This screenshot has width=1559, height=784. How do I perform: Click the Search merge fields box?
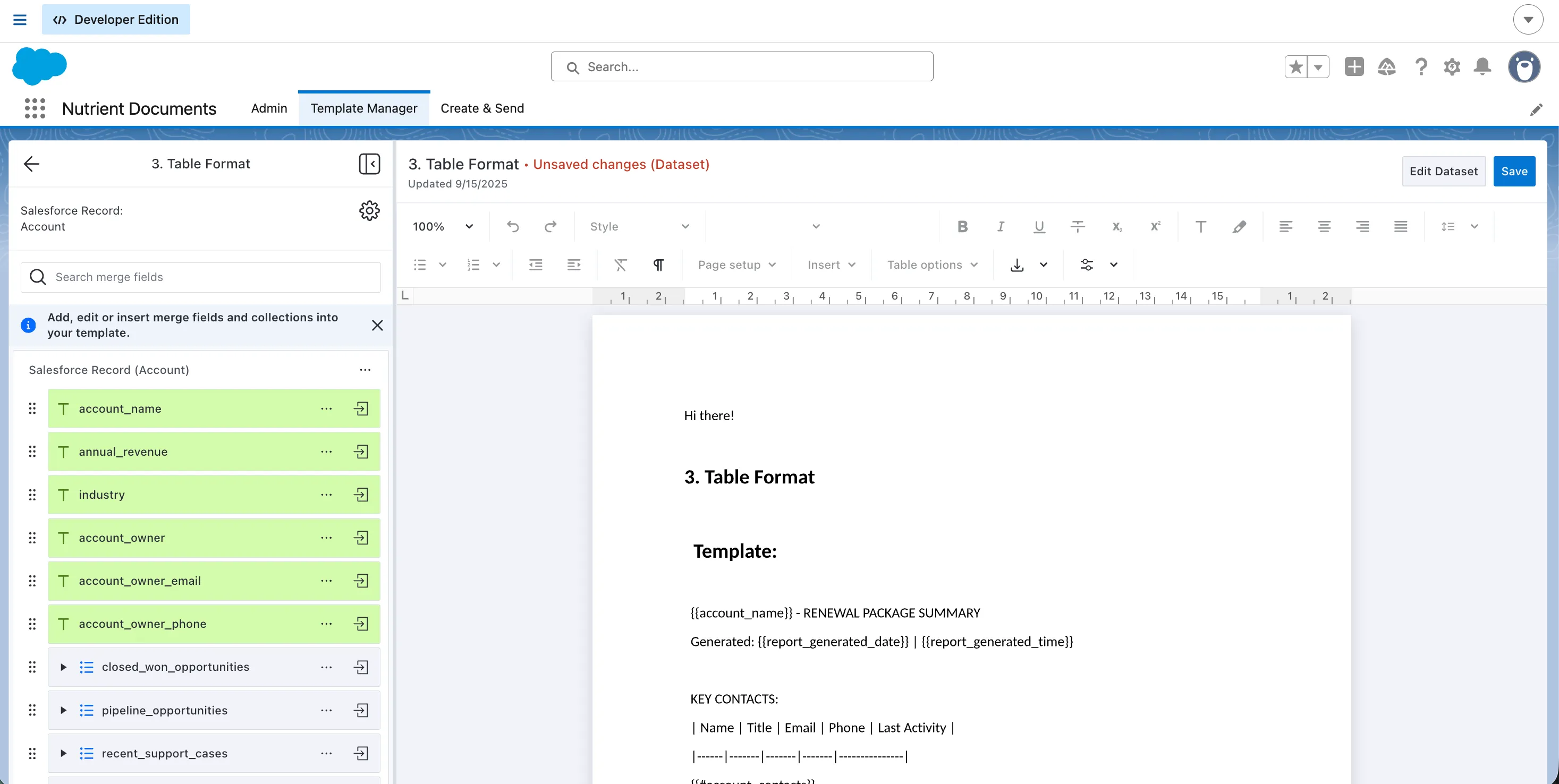200,277
